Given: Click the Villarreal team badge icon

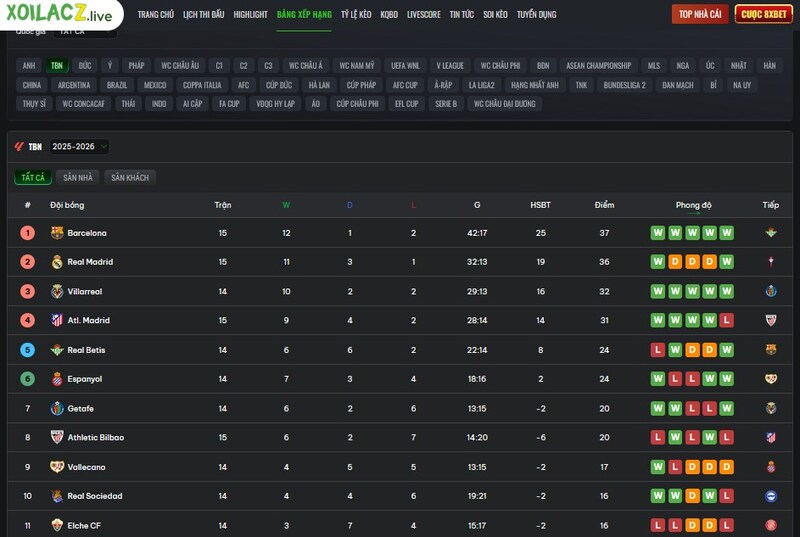Looking at the screenshot, I should tap(57, 292).
